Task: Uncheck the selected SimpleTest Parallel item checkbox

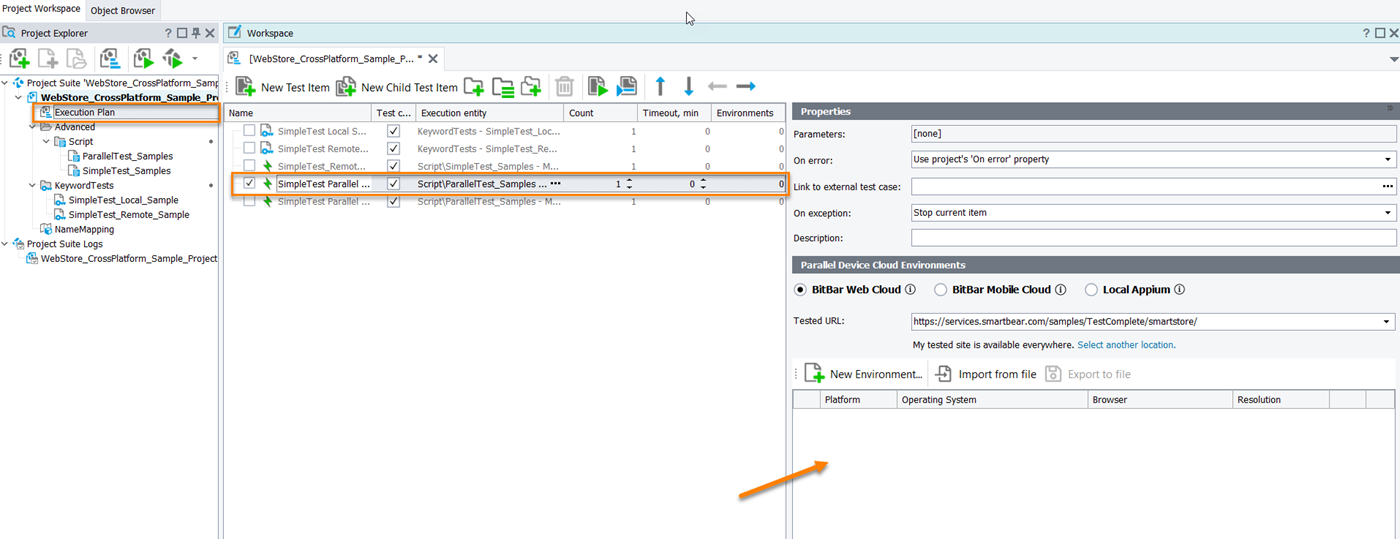Action: [249, 184]
